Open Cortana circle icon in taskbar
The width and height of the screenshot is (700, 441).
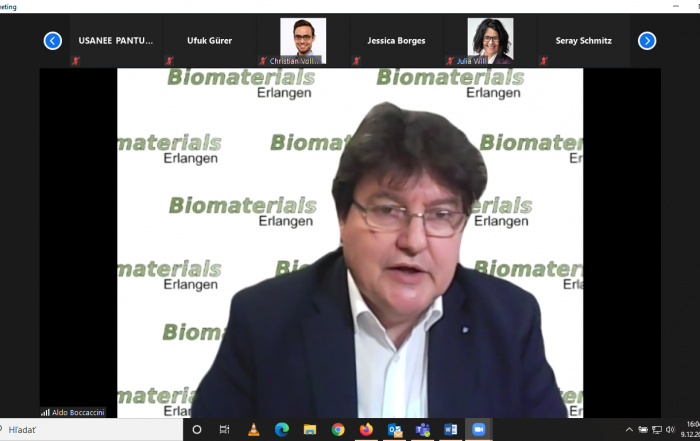196,430
